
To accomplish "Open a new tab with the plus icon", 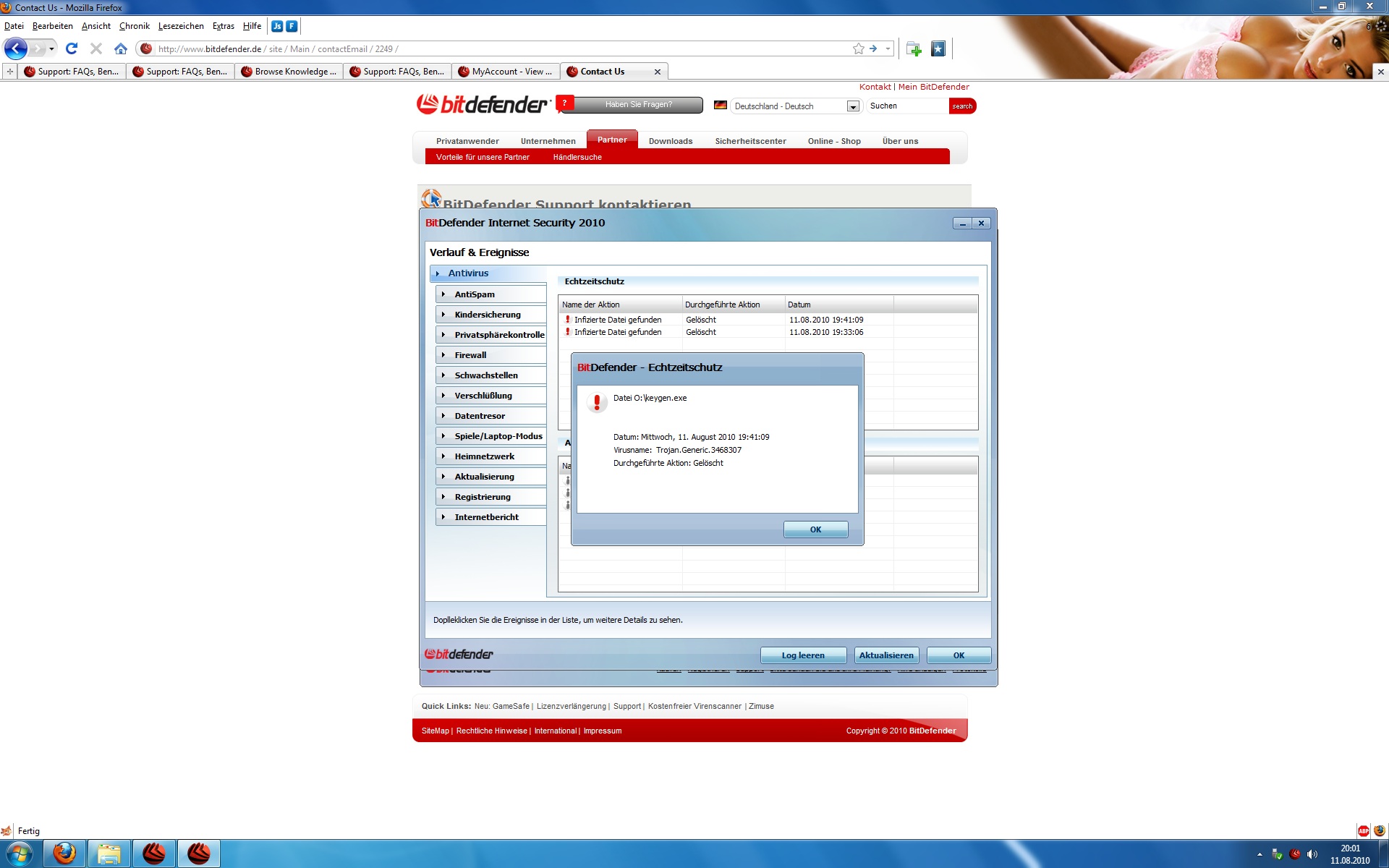I will point(9,72).
